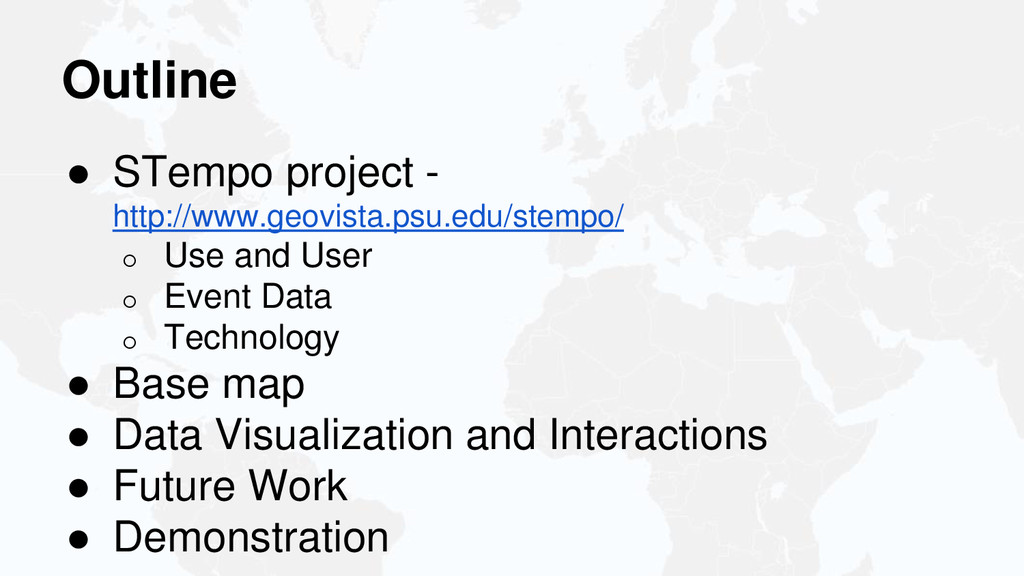Viewport: 1024px width, 576px height.
Task: Click the word Interactions in the third bullet
Action: click(658, 435)
